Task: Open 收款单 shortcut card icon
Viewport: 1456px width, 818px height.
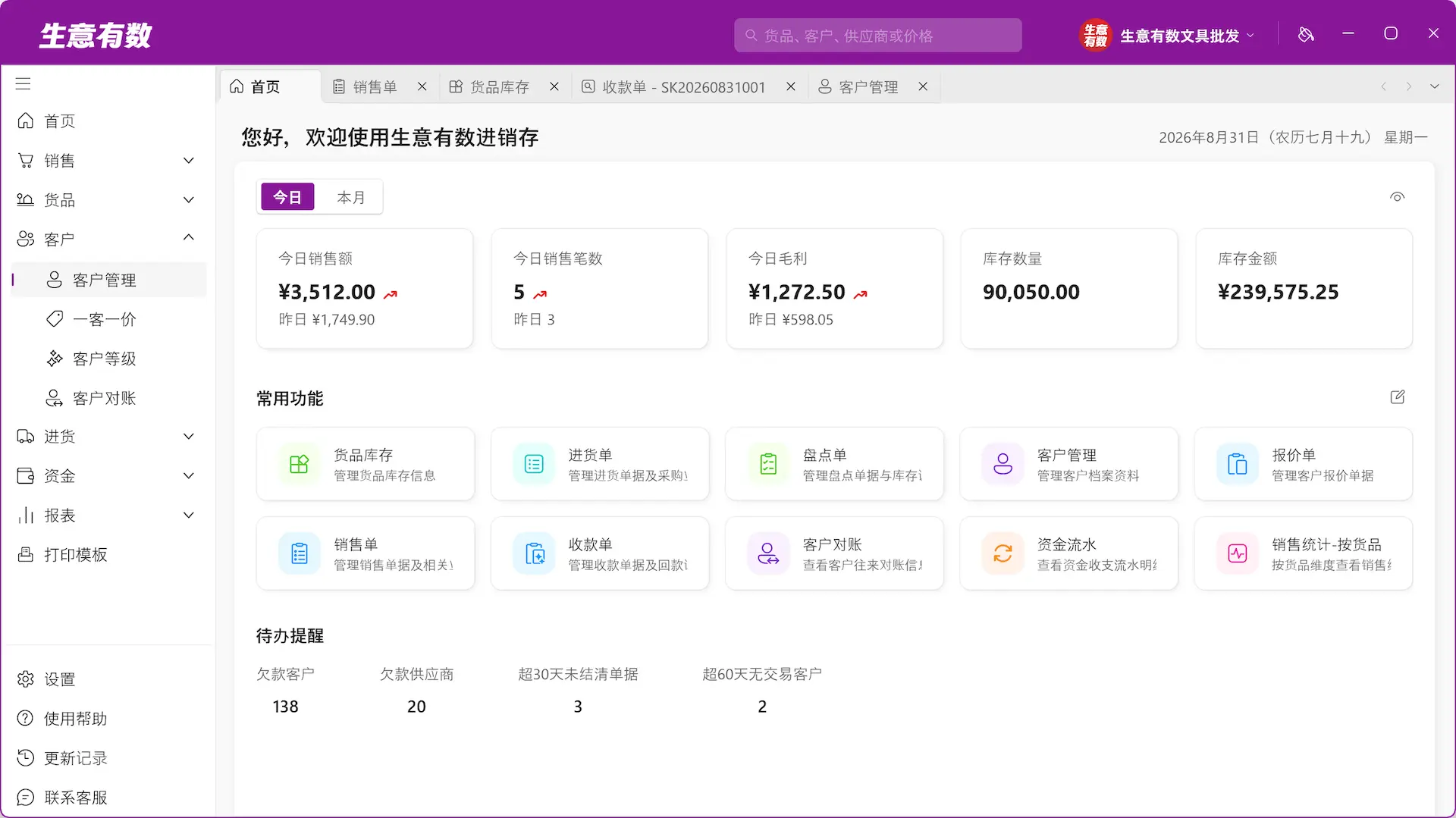Action: point(534,553)
